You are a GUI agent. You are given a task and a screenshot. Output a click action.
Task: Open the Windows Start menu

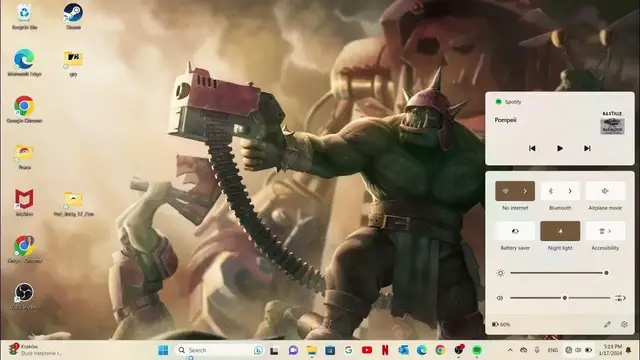coord(163,350)
